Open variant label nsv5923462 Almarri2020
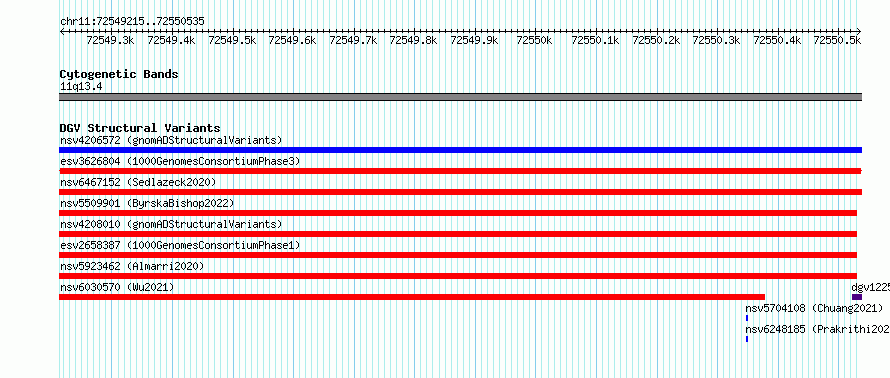The width and height of the screenshot is (890, 378). point(132,266)
